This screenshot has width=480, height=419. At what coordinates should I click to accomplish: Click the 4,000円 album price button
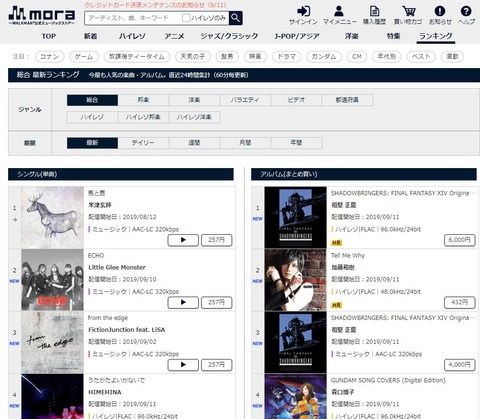click(460, 365)
